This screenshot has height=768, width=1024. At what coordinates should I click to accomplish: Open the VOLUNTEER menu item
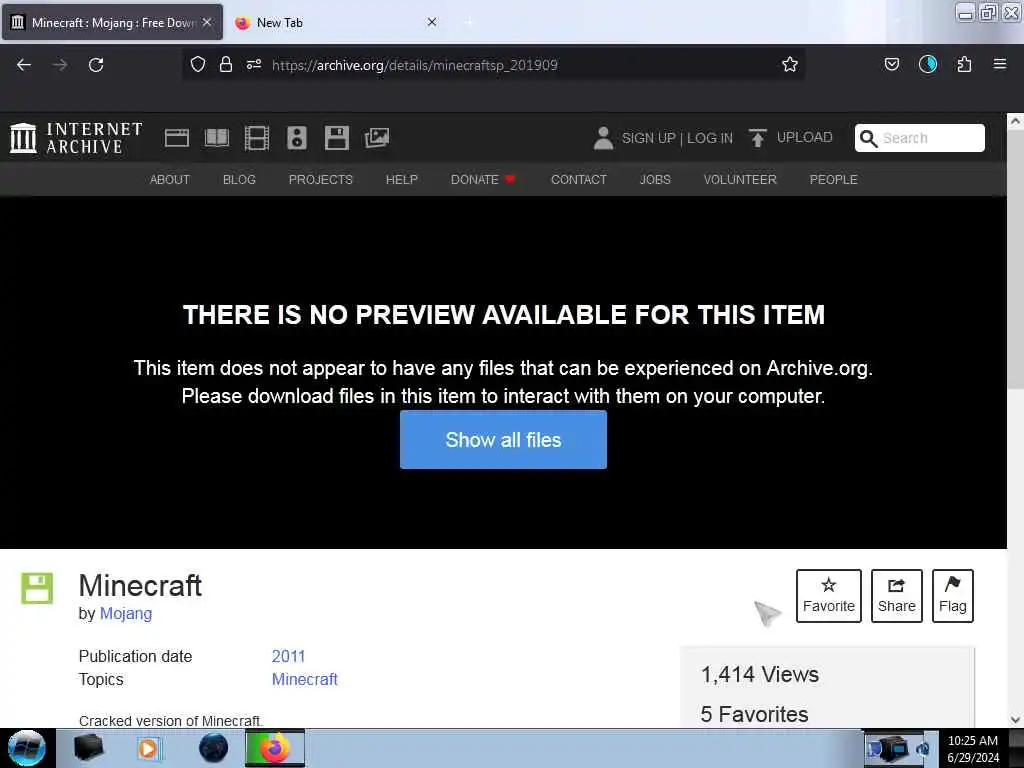point(740,180)
